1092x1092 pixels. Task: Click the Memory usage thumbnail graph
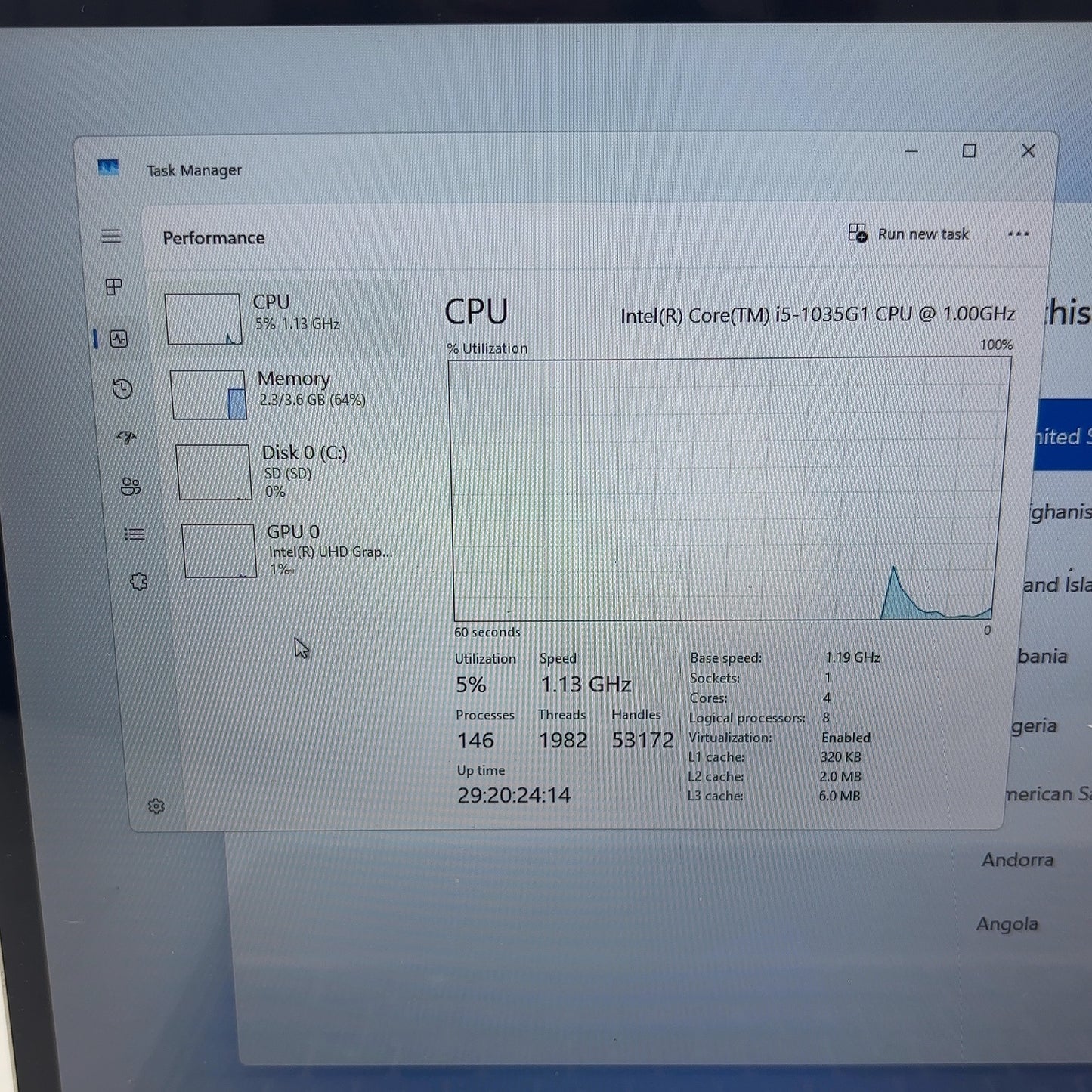(209, 394)
